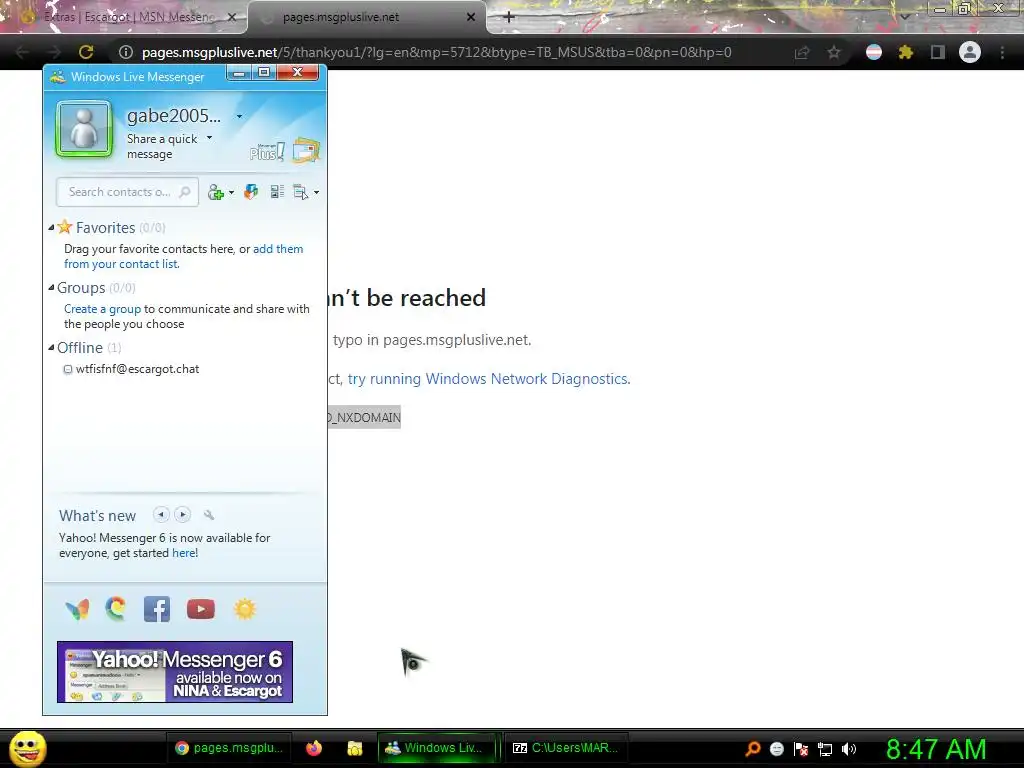
Task: Go forward in Chrome
Action: (x=54, y=52)
